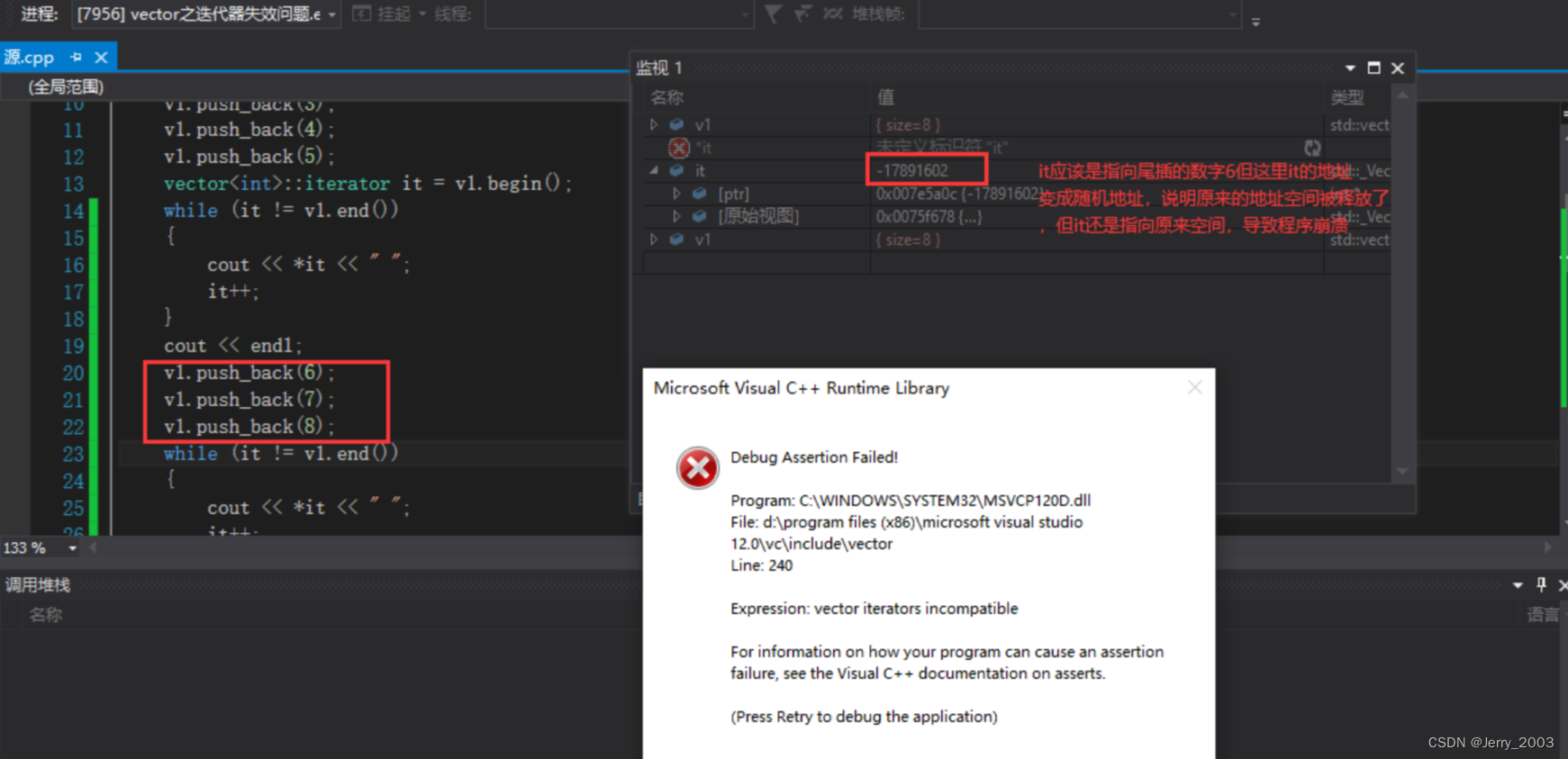
Task: Click the Watch panel scroll-up arrow
Action: point(1402,95)
